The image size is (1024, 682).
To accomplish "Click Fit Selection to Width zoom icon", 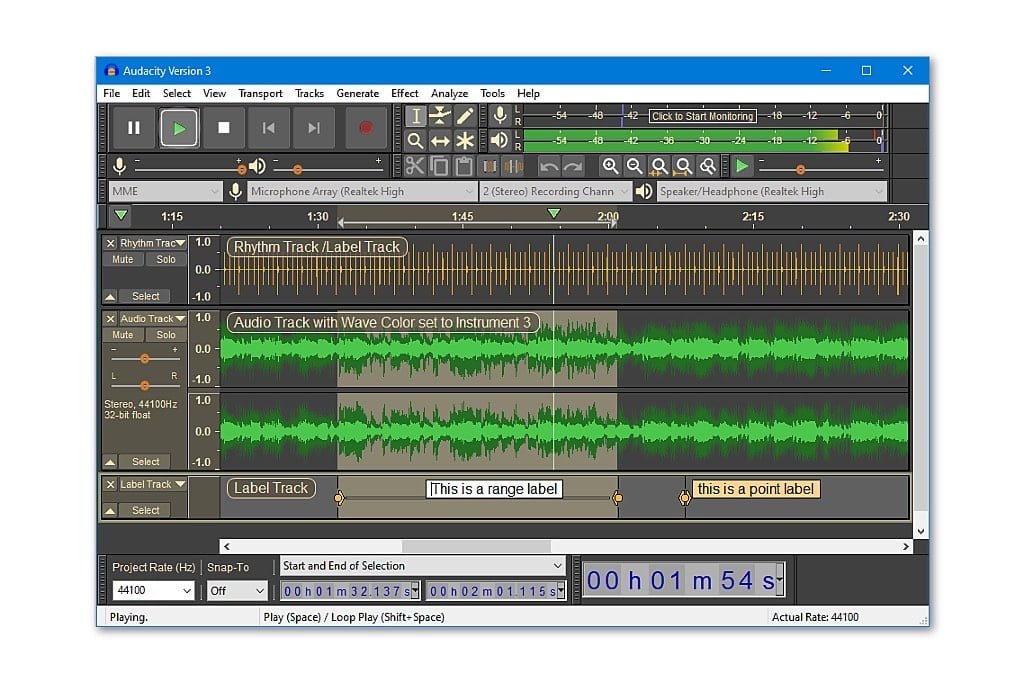I will click(659, 166).
